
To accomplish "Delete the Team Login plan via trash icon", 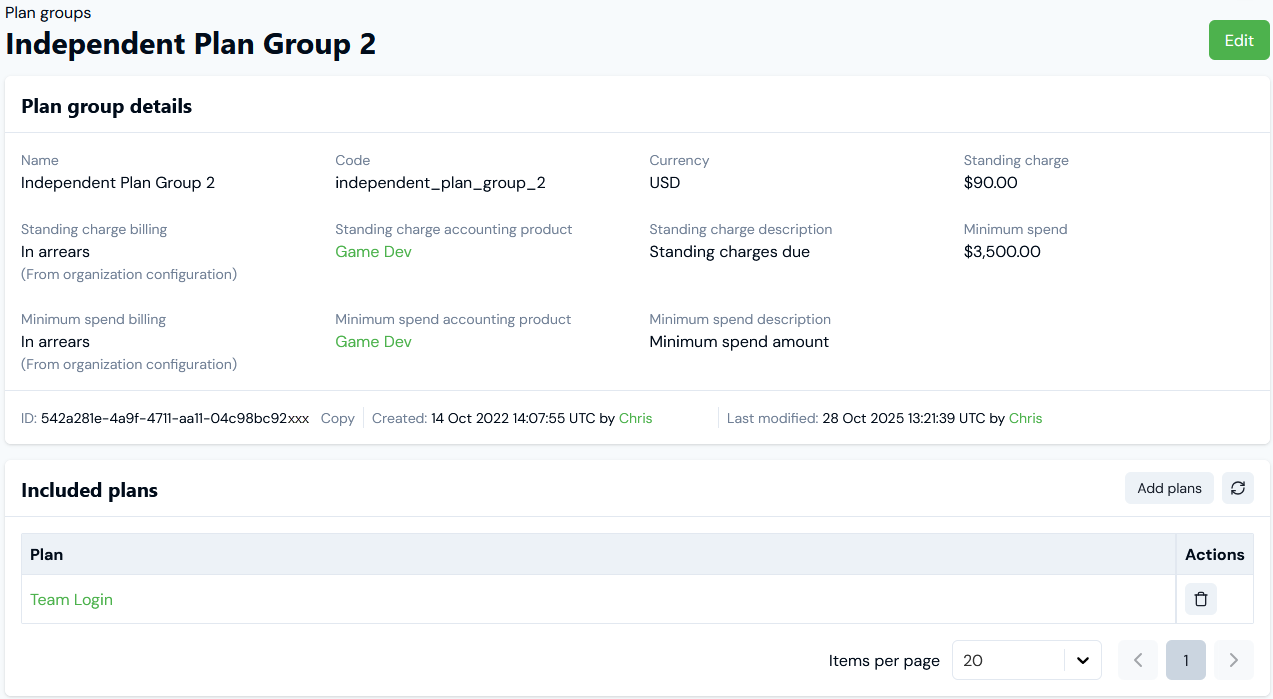I will 1201,599.
